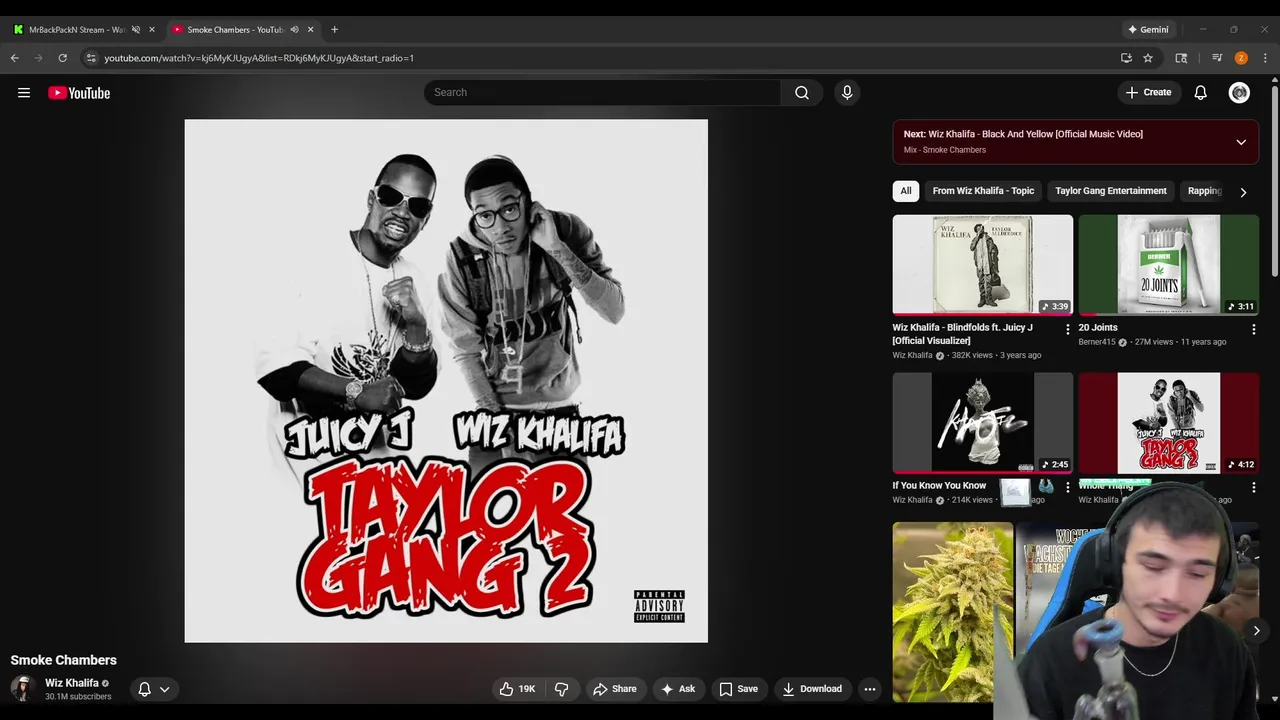Open options for If You Know You Know
Viewport: 1280px width, 720px height.
tap(1067, 487)
